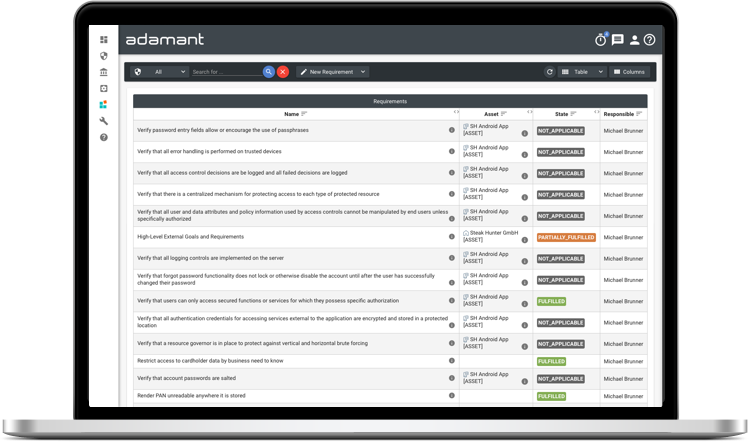
Task: Click the blue search magnifier button
Action: click(269, 72)
